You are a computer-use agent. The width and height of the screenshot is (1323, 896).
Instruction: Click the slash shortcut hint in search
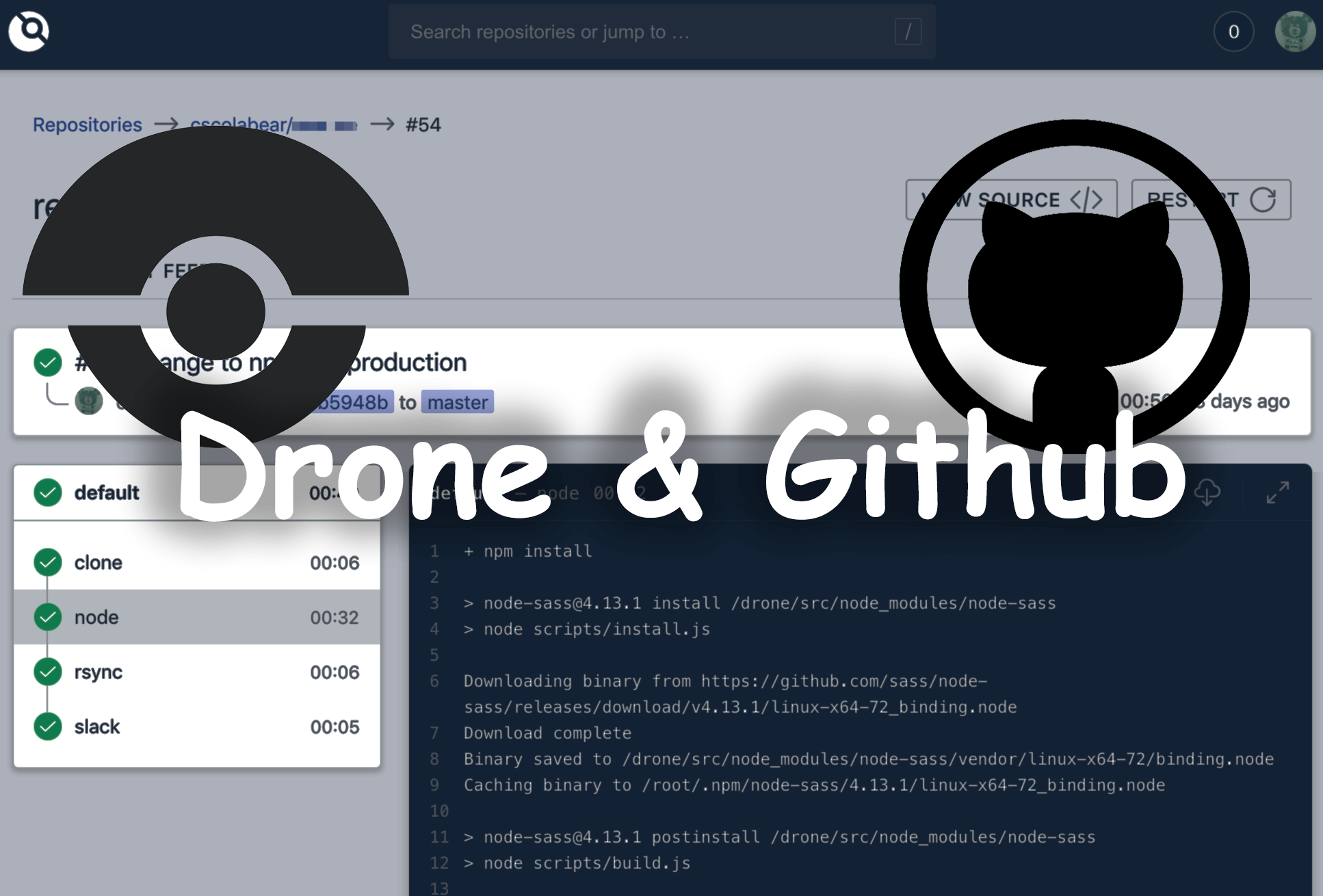coord(908,31)
